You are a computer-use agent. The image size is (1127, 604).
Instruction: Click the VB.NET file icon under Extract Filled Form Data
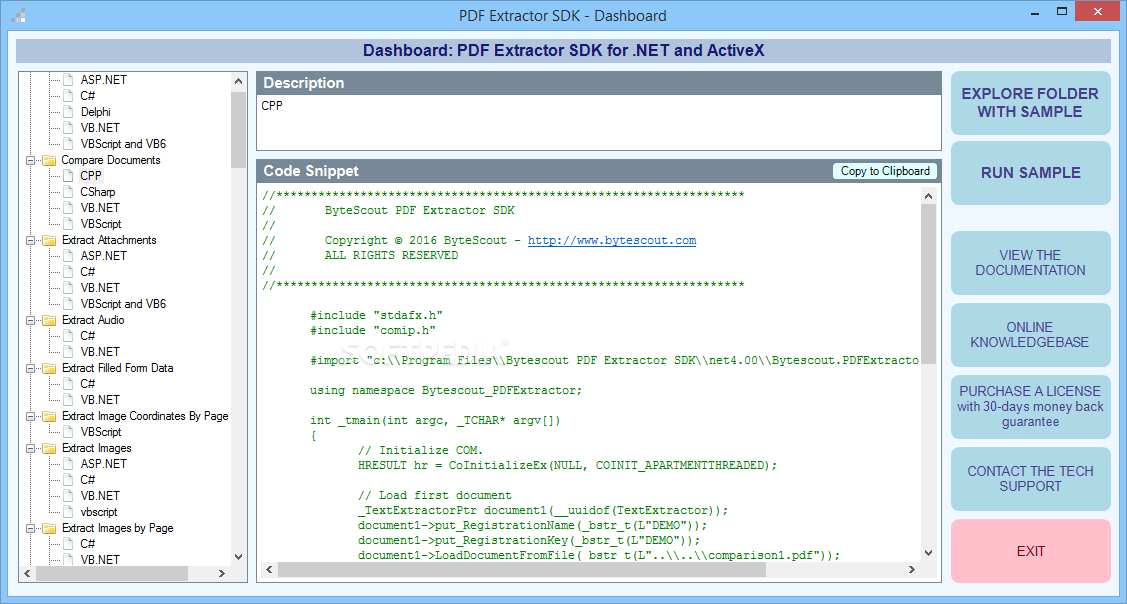pos(68,400)
